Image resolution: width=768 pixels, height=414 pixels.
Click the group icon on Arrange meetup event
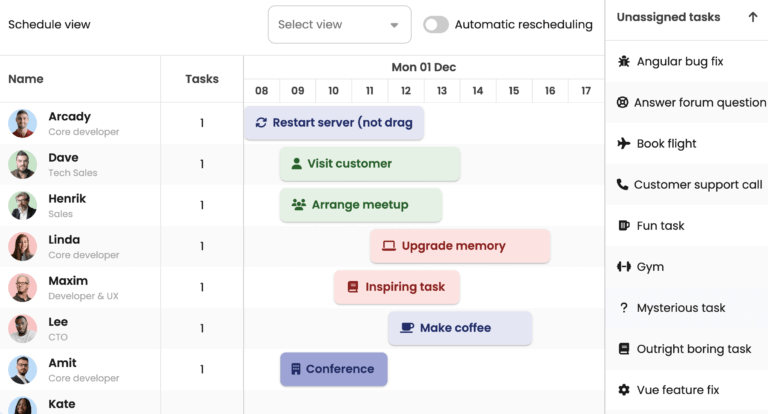click(299, 204)
